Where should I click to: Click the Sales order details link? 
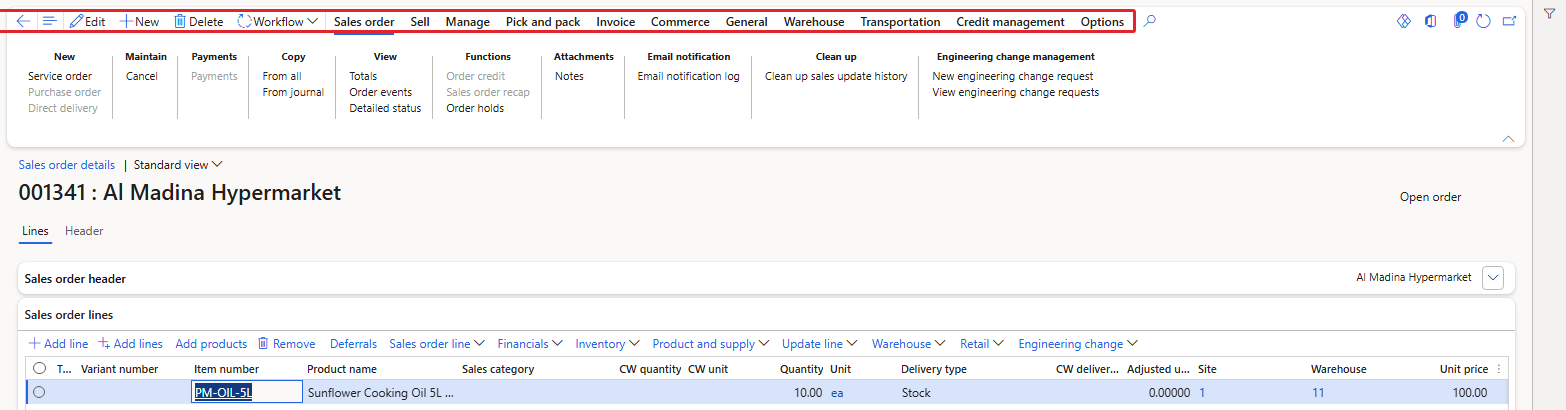click(x=67, y=165)
